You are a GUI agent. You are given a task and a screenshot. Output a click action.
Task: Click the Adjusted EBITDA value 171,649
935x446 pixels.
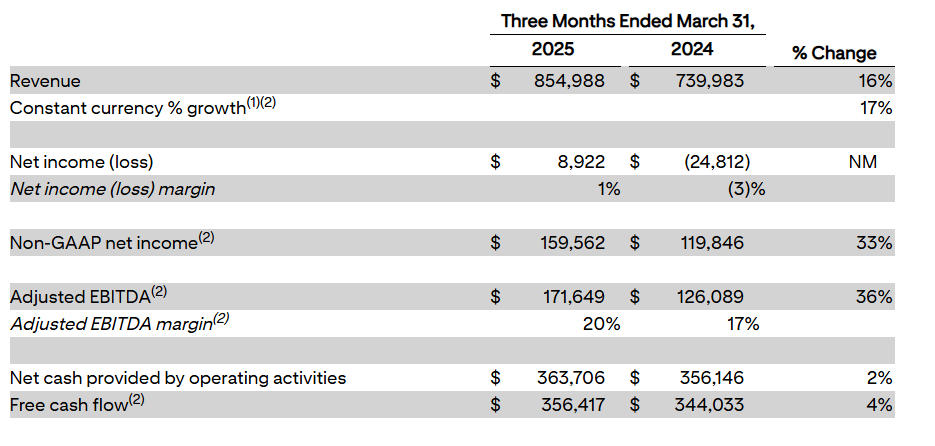pyautogui.click(x=565, y=297)
